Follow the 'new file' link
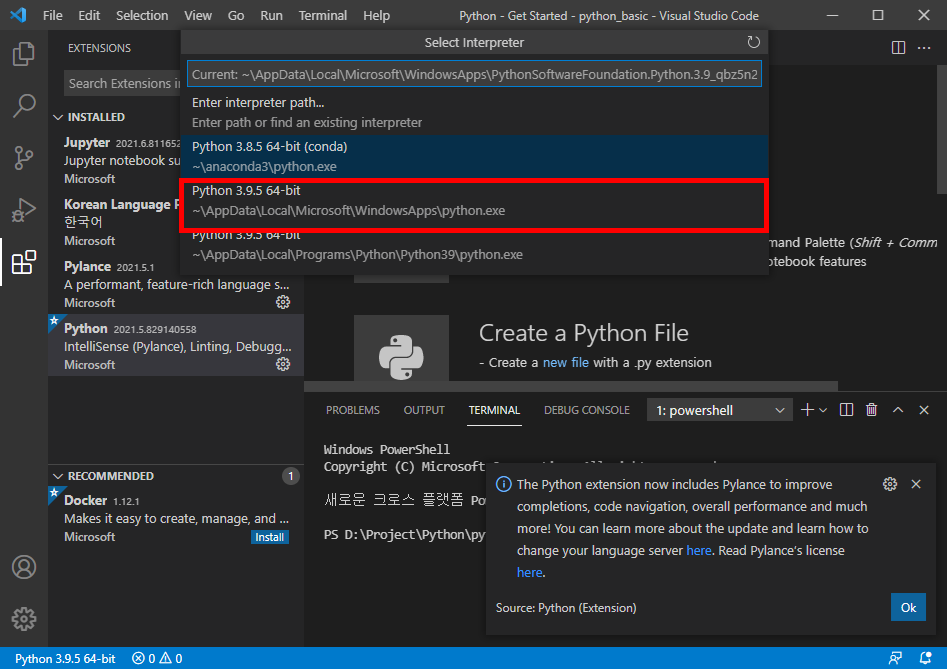The height and width of the screenshot is (669, 947). click(x=565, y=362)
